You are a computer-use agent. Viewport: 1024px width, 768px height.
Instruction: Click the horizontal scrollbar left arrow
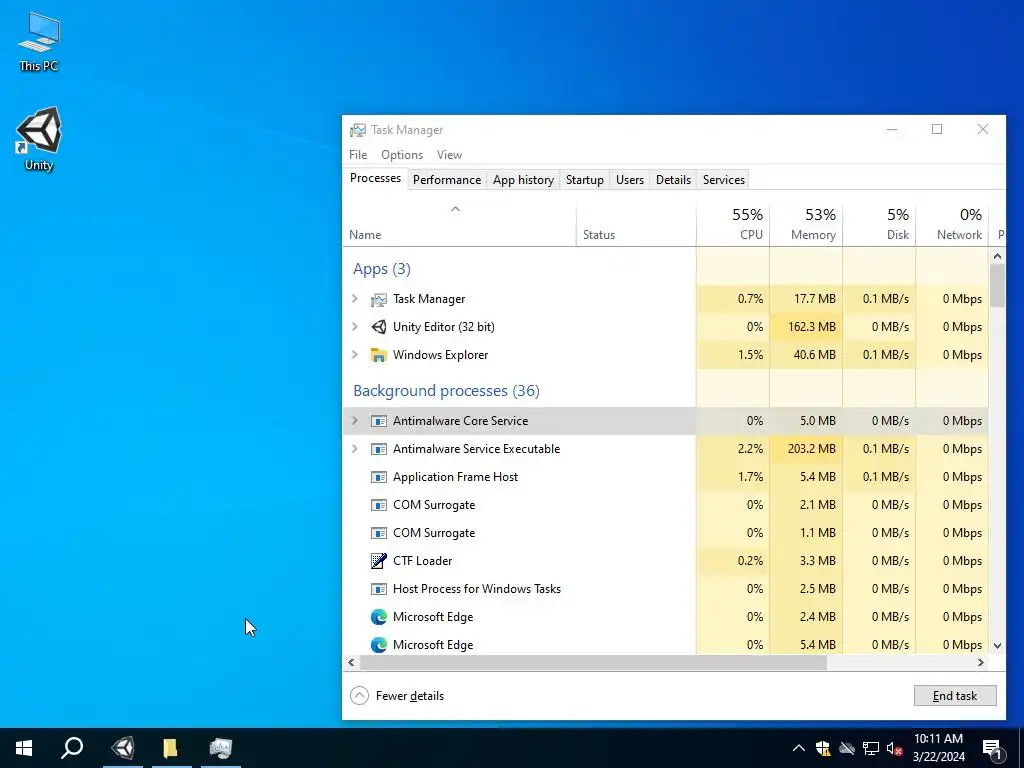pos(351,663)
